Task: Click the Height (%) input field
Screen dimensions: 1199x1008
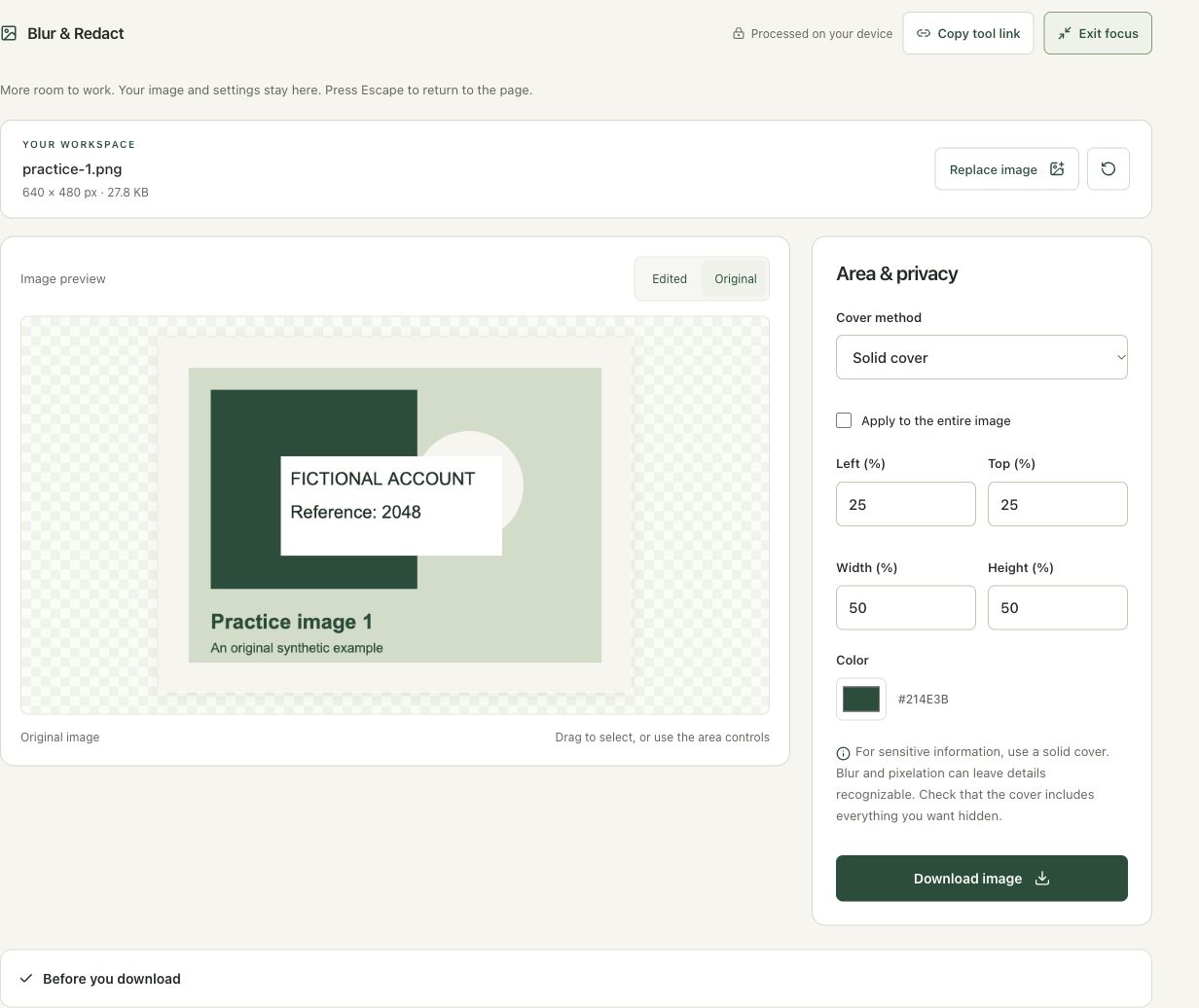Action: (1057, 607)
